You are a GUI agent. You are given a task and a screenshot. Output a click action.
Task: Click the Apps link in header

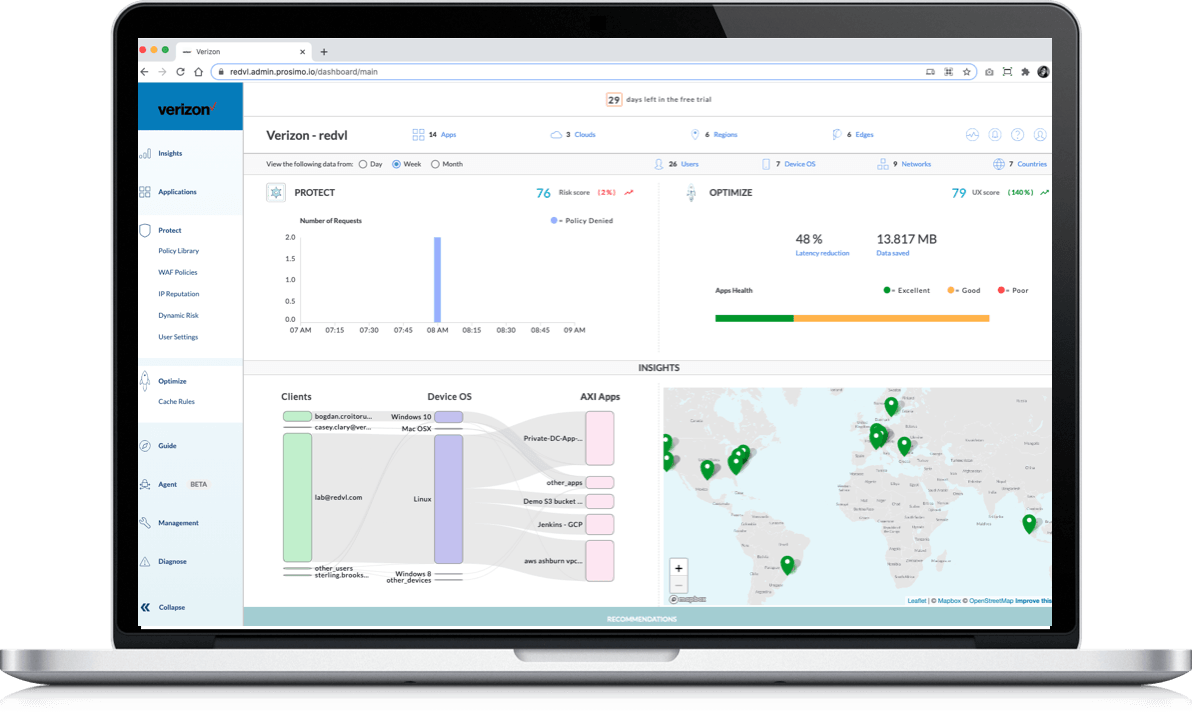tap(448, 134)
